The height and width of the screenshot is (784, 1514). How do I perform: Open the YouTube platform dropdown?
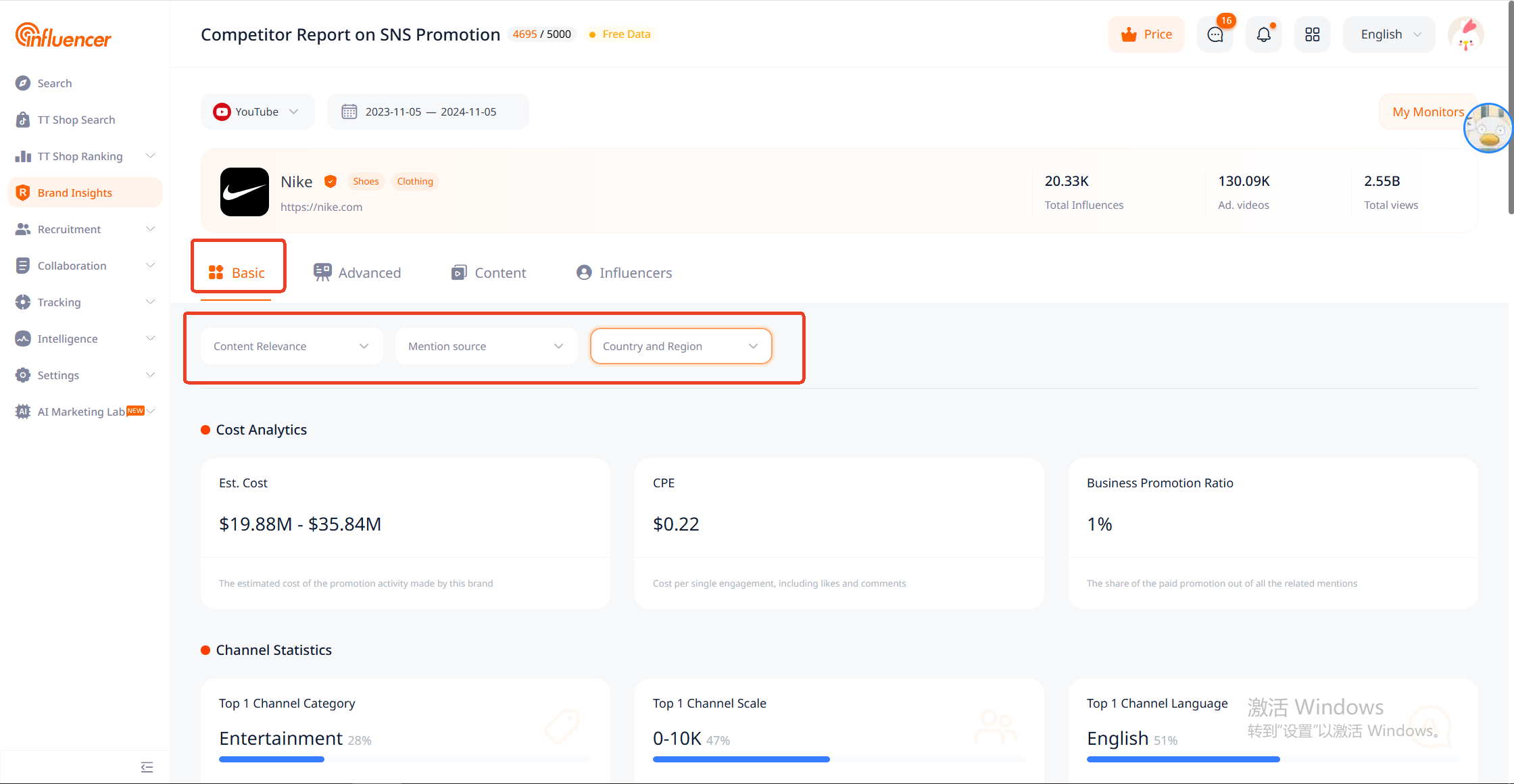coord(257,112)
